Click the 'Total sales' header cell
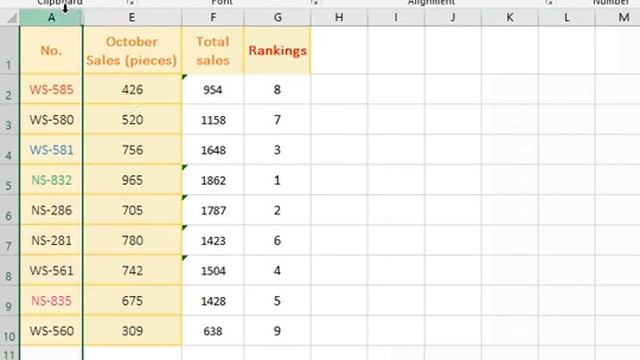 [x=213, y=50]
